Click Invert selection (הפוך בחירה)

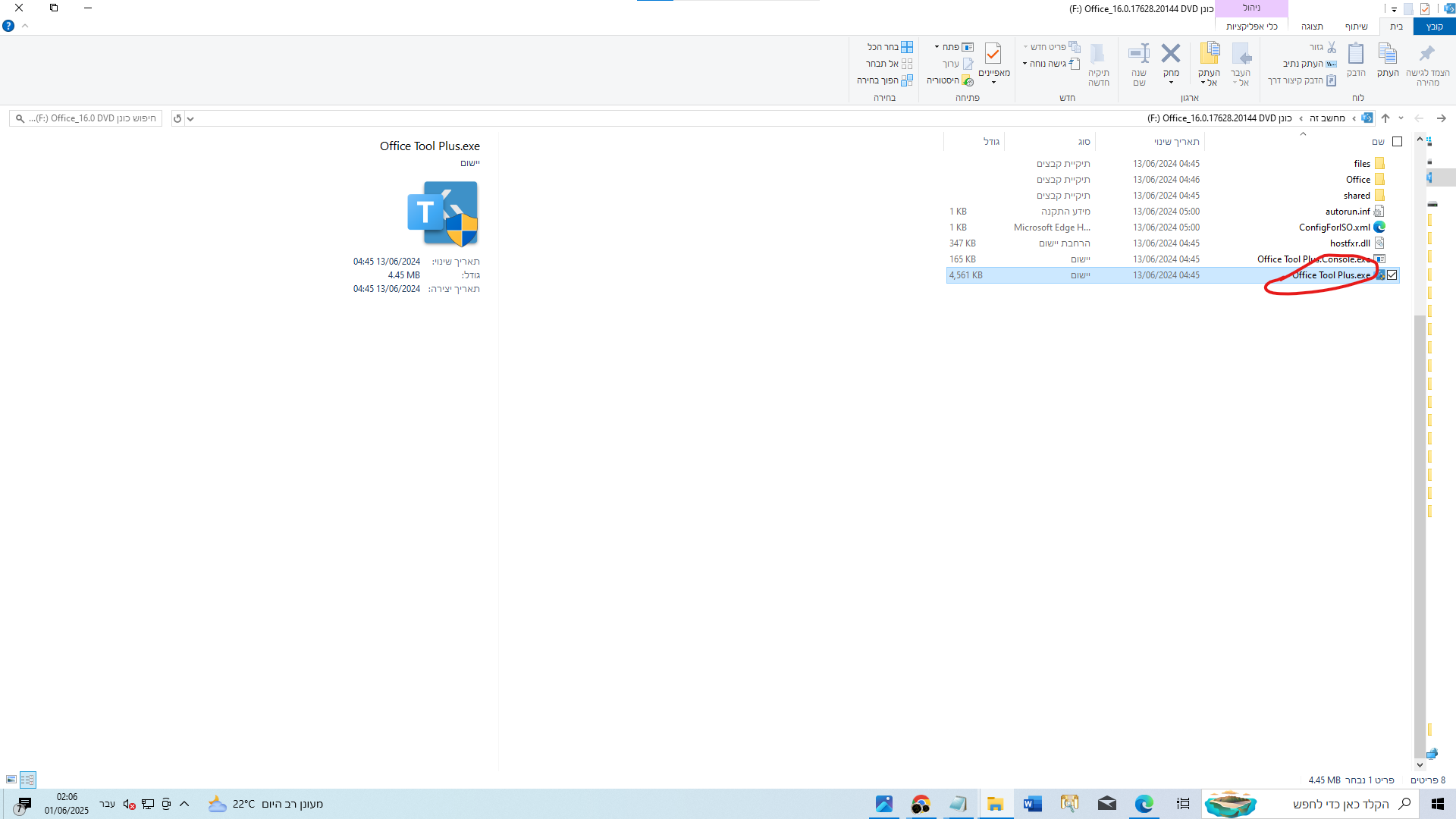pyautogui.click(x=885, y=80)
